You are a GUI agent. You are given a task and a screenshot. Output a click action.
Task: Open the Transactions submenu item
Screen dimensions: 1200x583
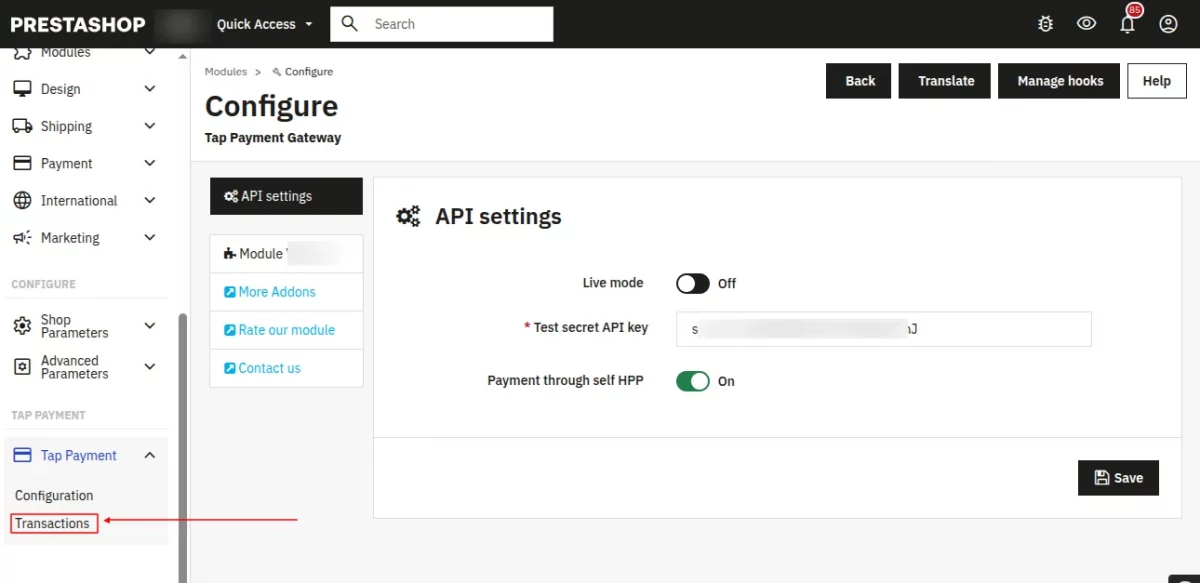53,523
